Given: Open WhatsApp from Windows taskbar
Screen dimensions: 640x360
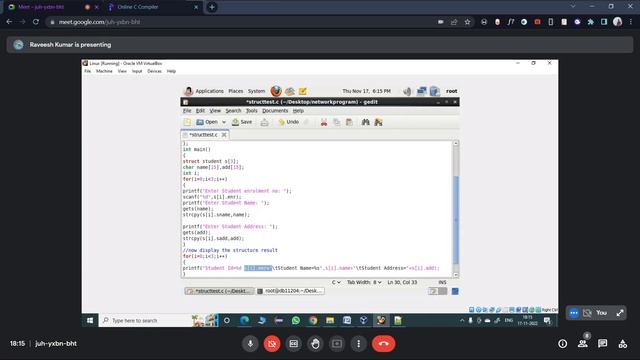Looking at the screenshot, I should 296,320.
